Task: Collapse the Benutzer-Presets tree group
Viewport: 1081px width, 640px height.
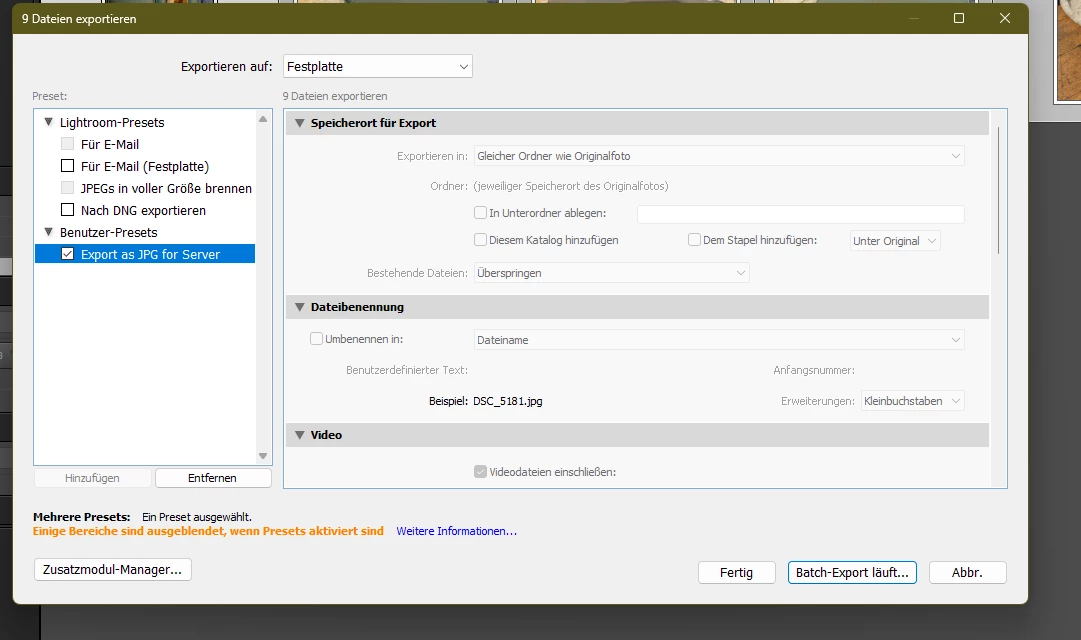Action: [48, 232]
